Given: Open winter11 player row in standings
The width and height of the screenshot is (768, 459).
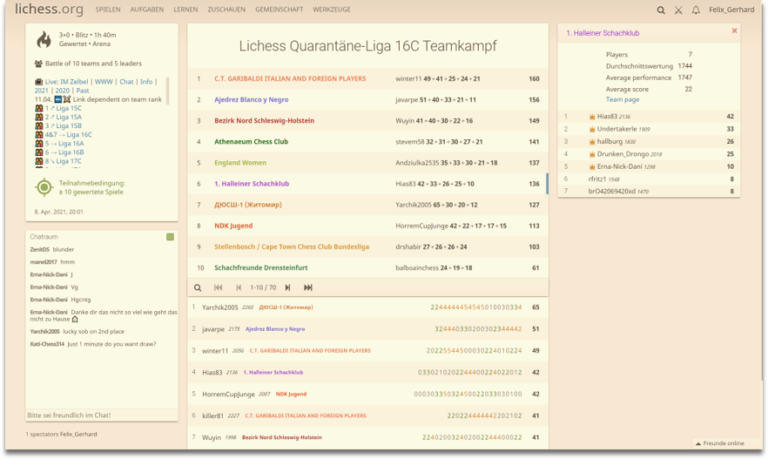Looking at the screenshot, I should coord(368,351).
